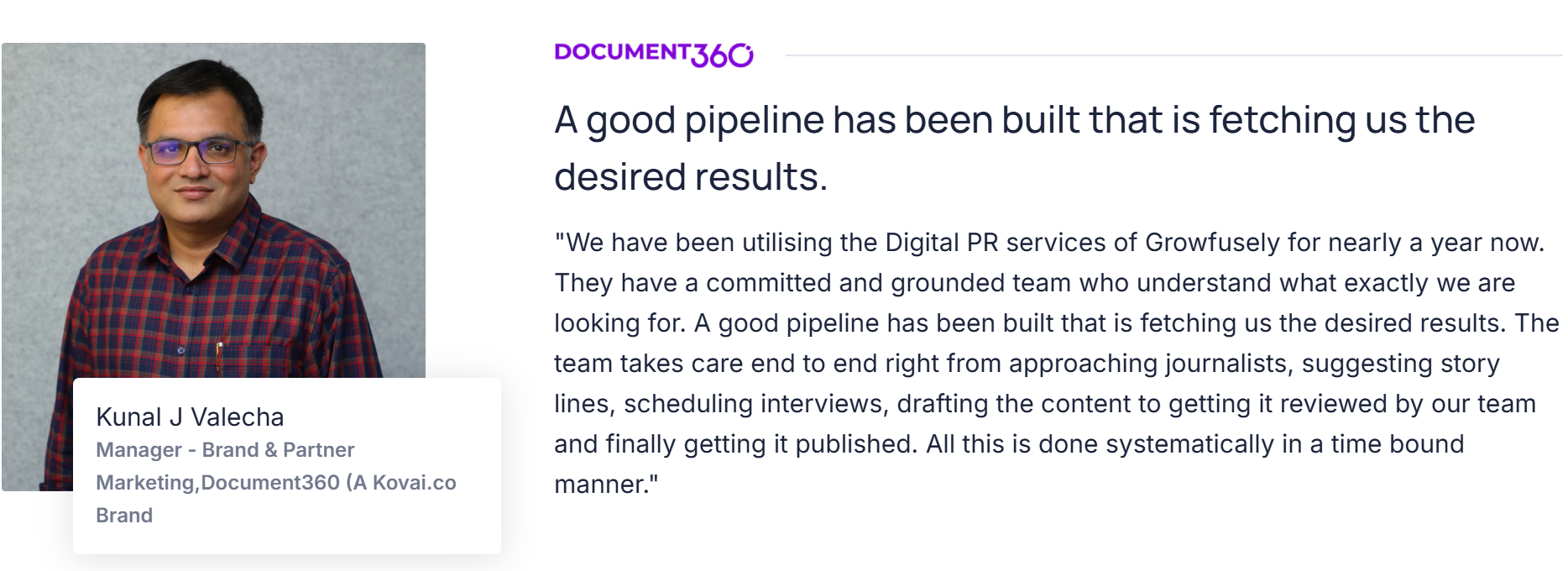
Task: Click the 'Manager - Brand & Partner' line
Action: point(225,450)
